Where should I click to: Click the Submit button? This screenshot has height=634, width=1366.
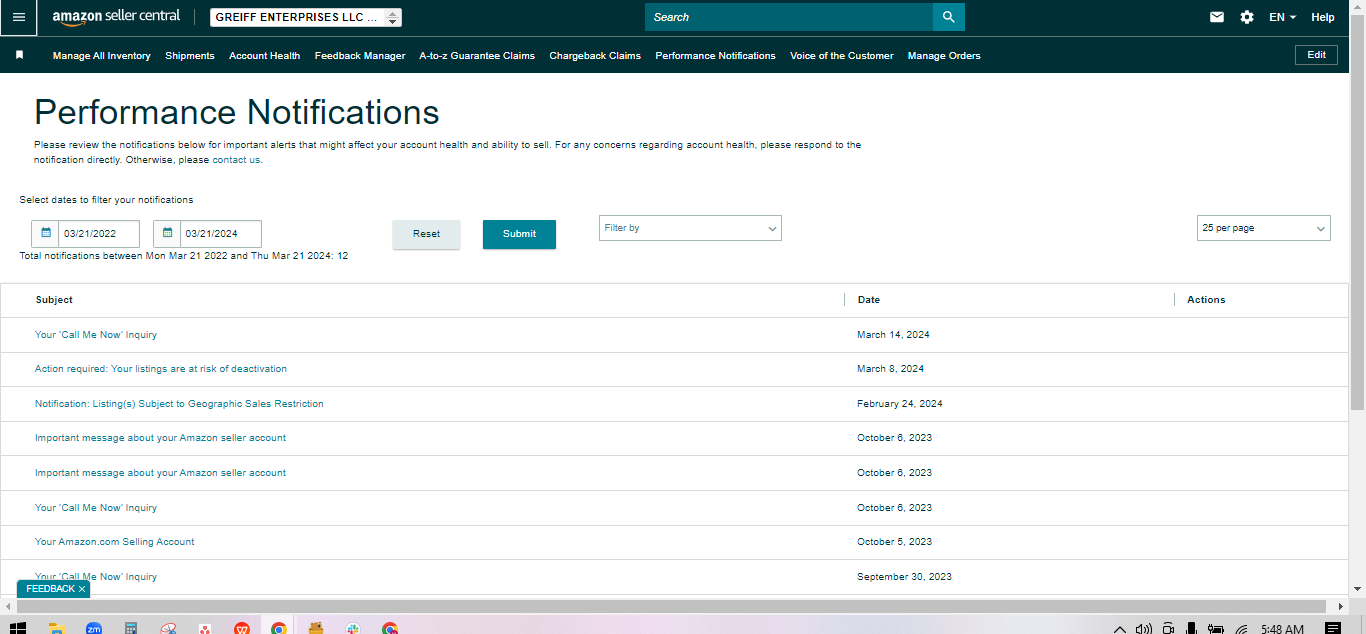(519, 234)
